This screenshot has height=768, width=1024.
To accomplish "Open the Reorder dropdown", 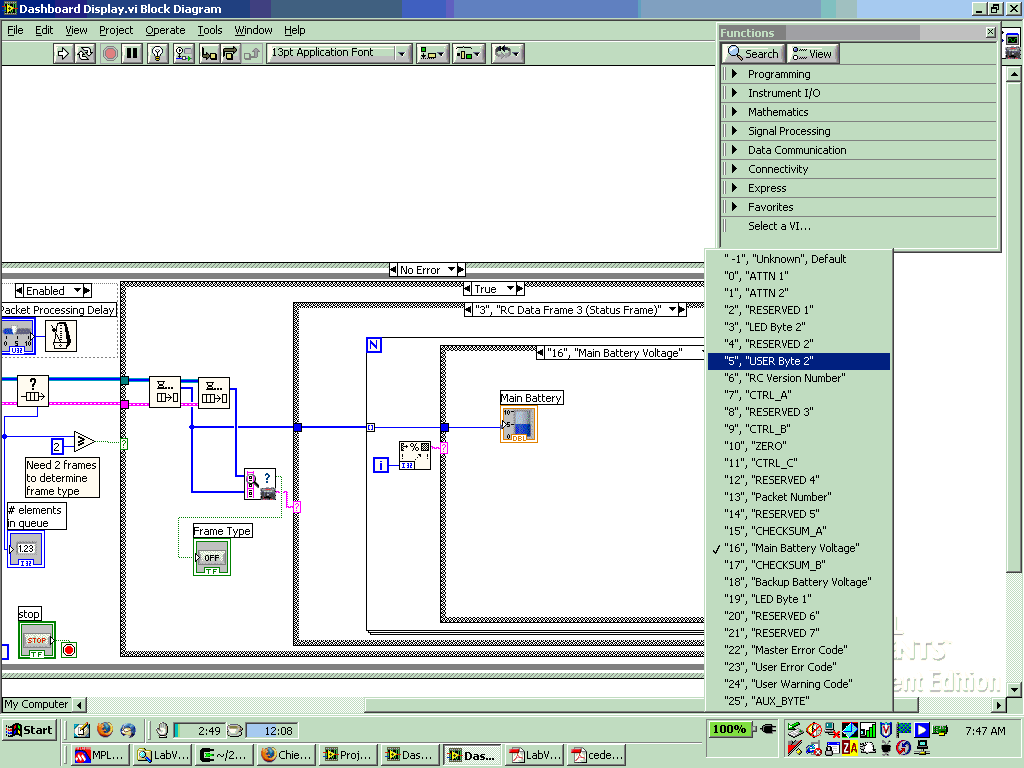I will pos(507,54).
